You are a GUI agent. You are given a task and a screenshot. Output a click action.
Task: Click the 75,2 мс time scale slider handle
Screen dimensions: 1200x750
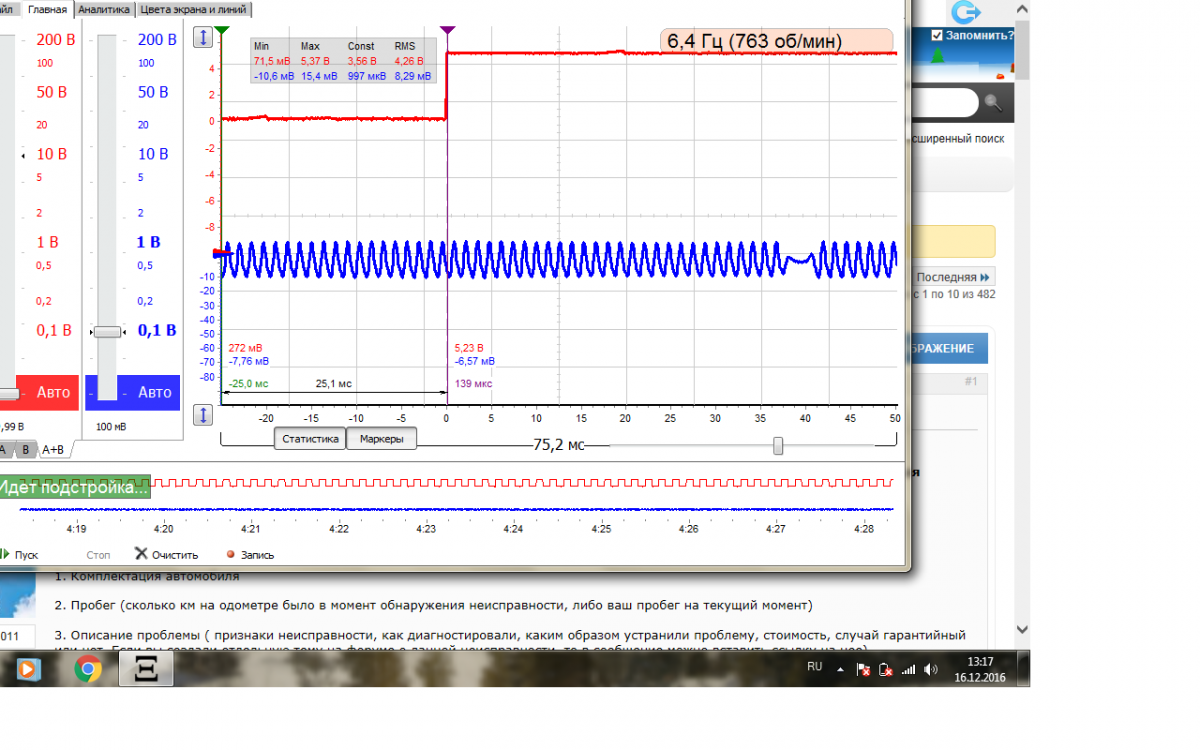(778, 446)
